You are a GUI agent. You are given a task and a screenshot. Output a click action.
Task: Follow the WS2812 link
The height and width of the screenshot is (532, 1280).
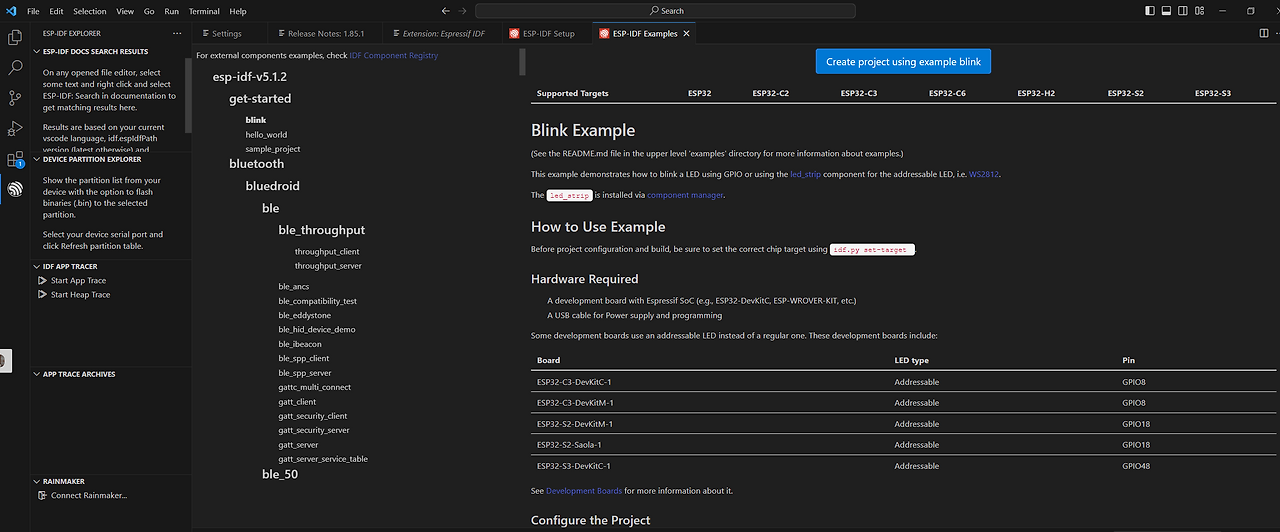(x=984, y=174)
